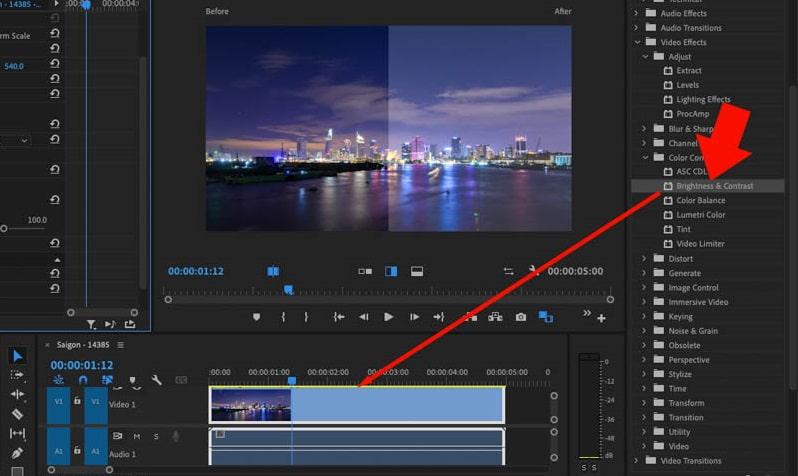Click the blue comparison icon beside the timecode
798x476 pixels.
[273, 271]
